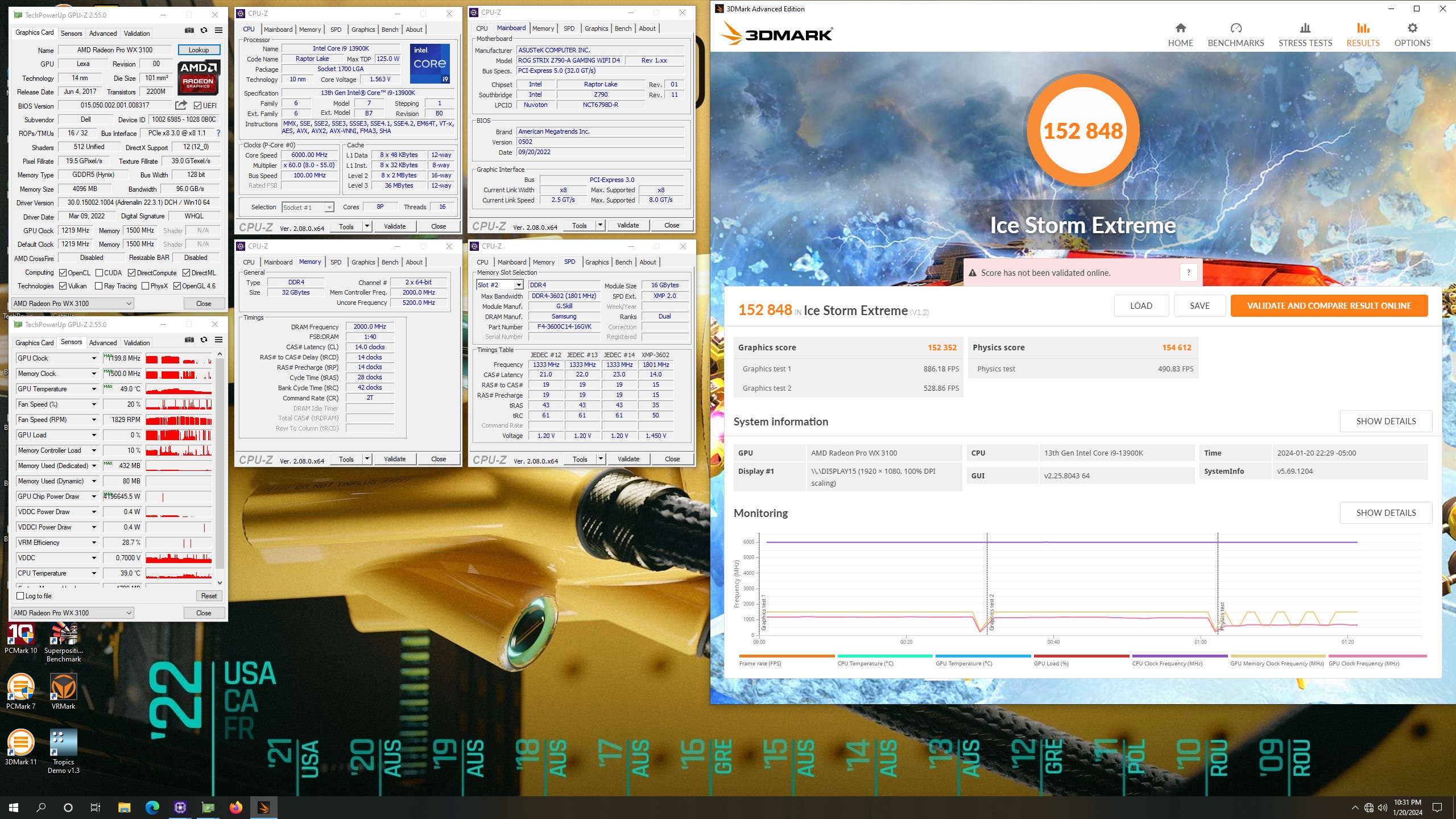This screenshot has height=819, width=1456.
Task: Open the Socket #1 selection dropdown in CPU-Z
Action: 308,207
